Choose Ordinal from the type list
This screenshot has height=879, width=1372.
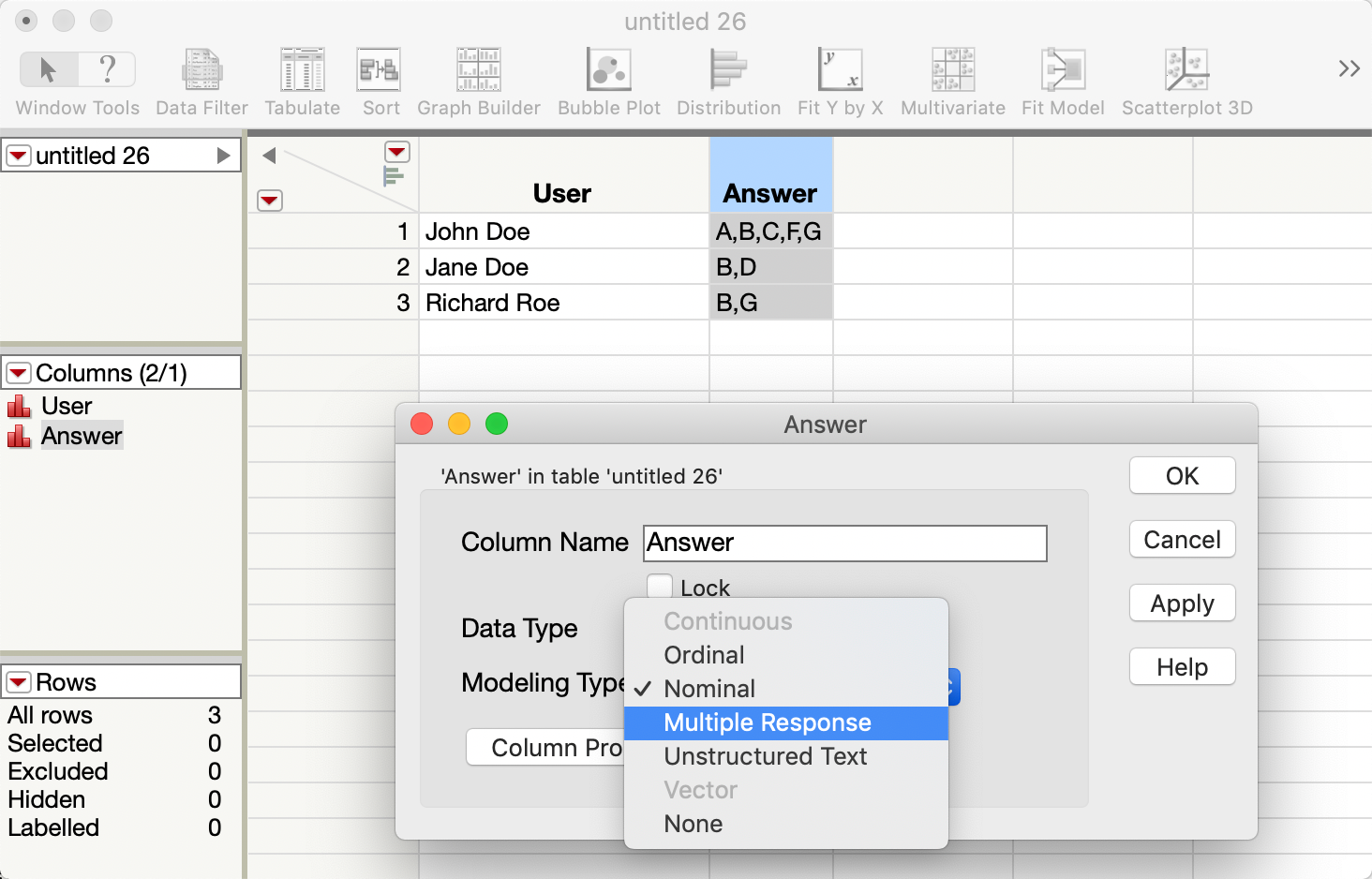point(704,654)
